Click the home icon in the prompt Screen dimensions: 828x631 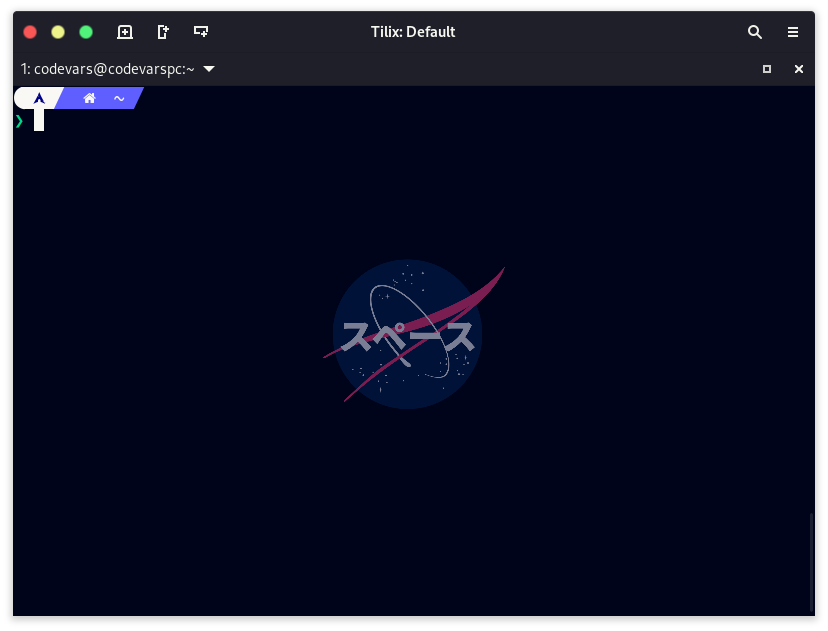click(90, 98)
